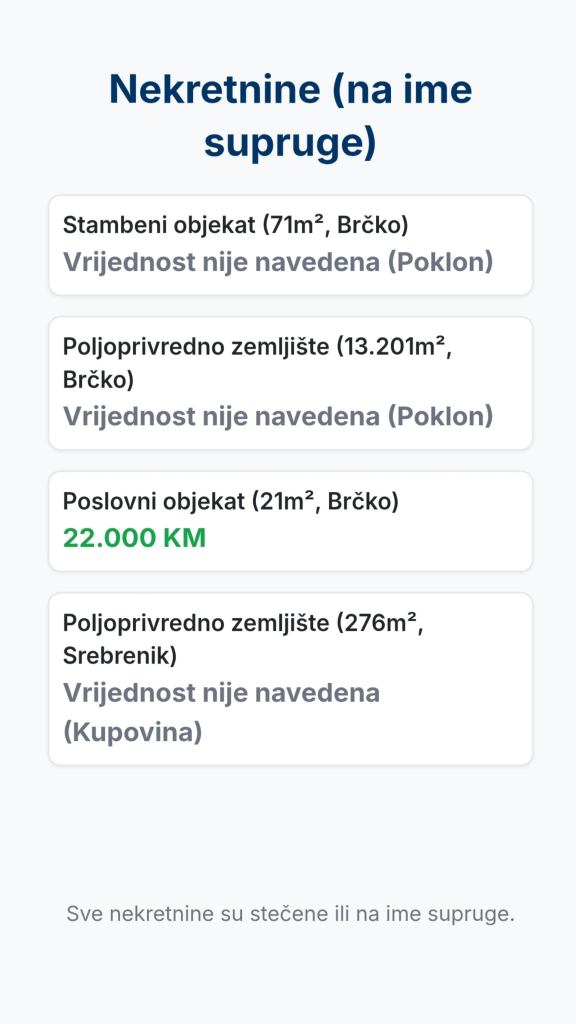Click the Srebrenik) location text
This screenshot has height=1024, width=576.
120,655
